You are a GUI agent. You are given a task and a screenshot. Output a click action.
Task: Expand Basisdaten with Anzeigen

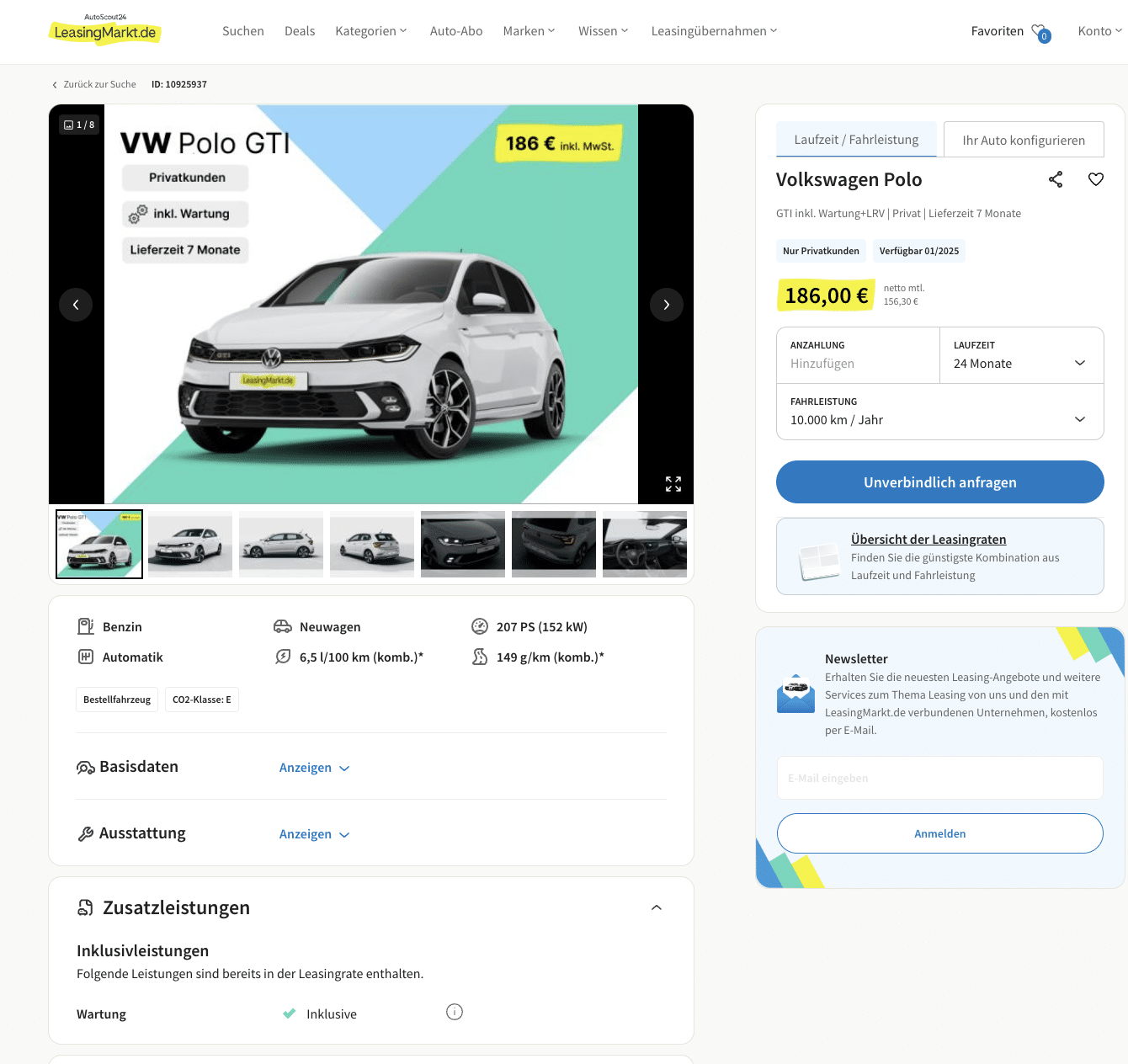(x=314, y=768)
